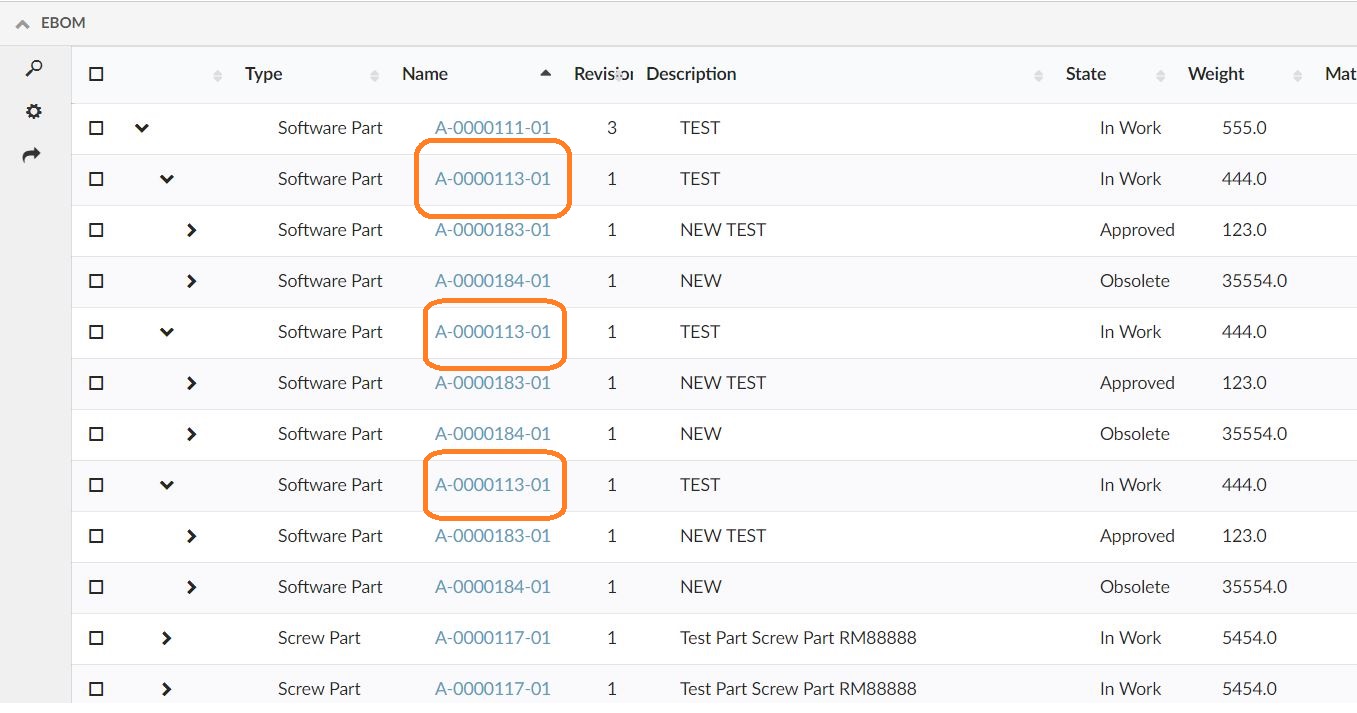Collapse the A-0000111-01 root row
Screen dimensions: 1357x713
tap(142, 128)
